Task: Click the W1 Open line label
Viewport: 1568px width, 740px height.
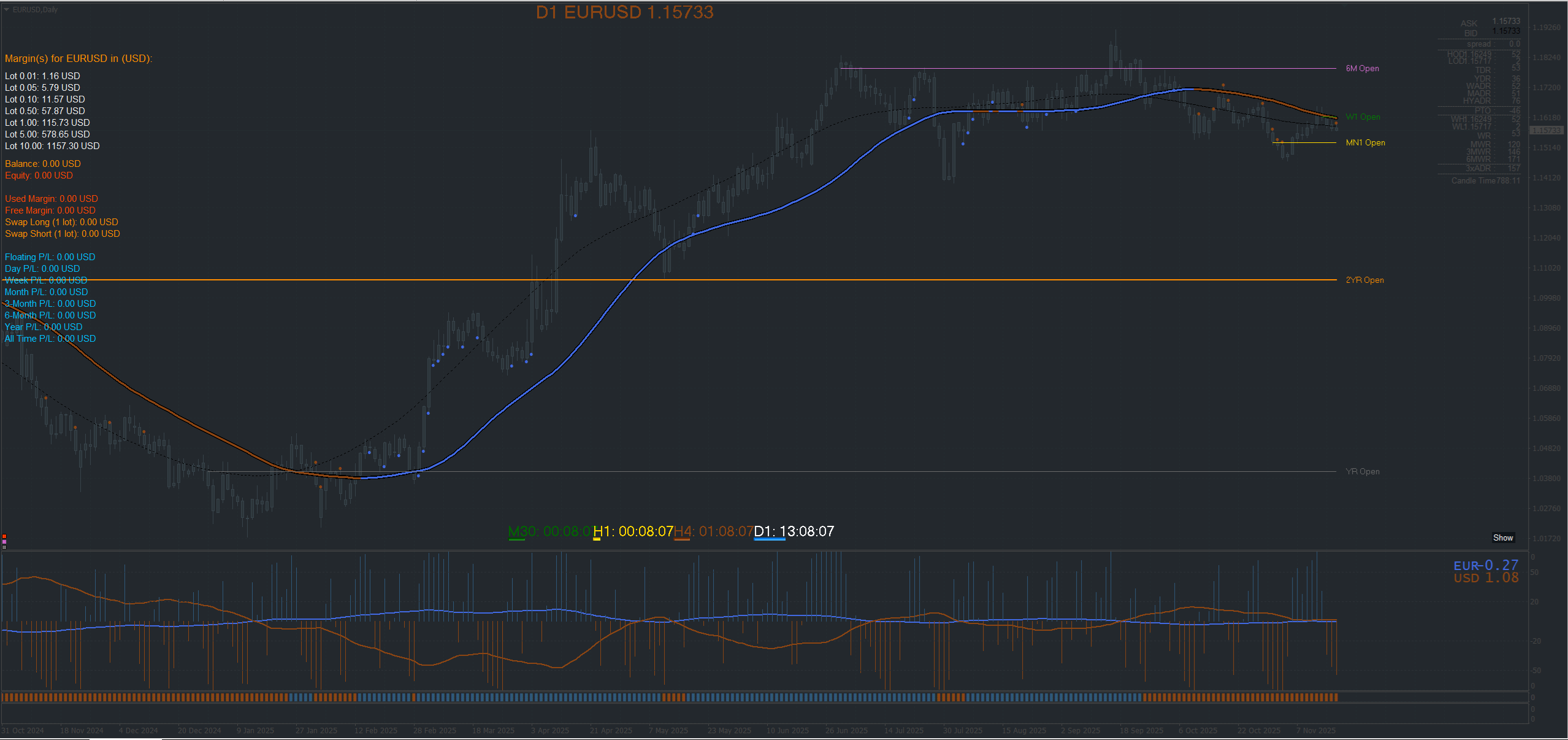Action: coord(1363,117)
